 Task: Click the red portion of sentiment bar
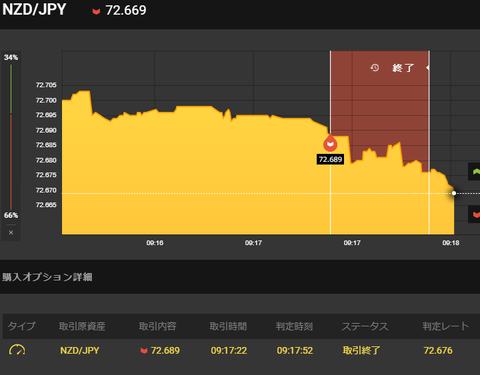pyautogui.click(x=11, y=162)
